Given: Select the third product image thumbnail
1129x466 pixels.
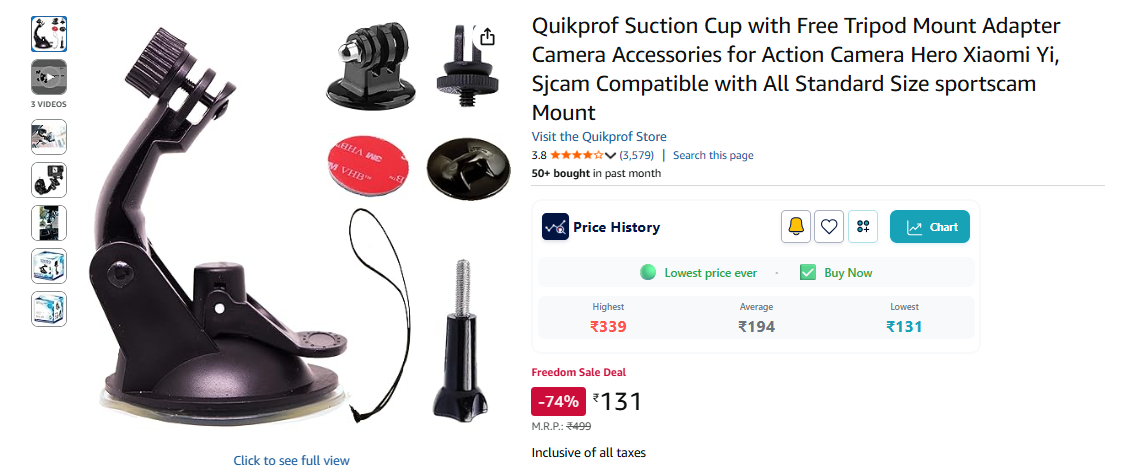Looking at the screenshot, I should pos(49,137).
